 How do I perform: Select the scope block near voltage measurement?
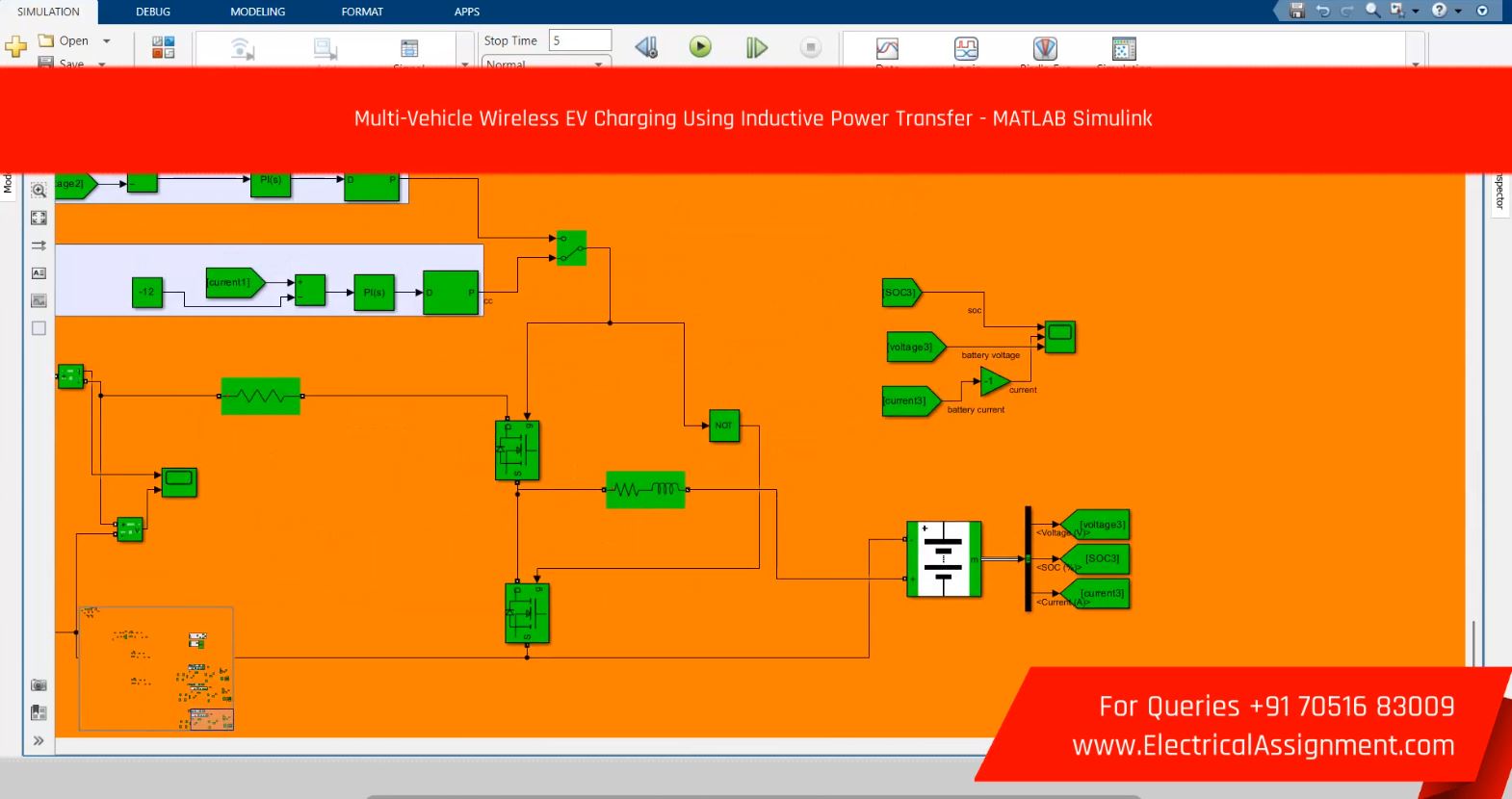179,482
